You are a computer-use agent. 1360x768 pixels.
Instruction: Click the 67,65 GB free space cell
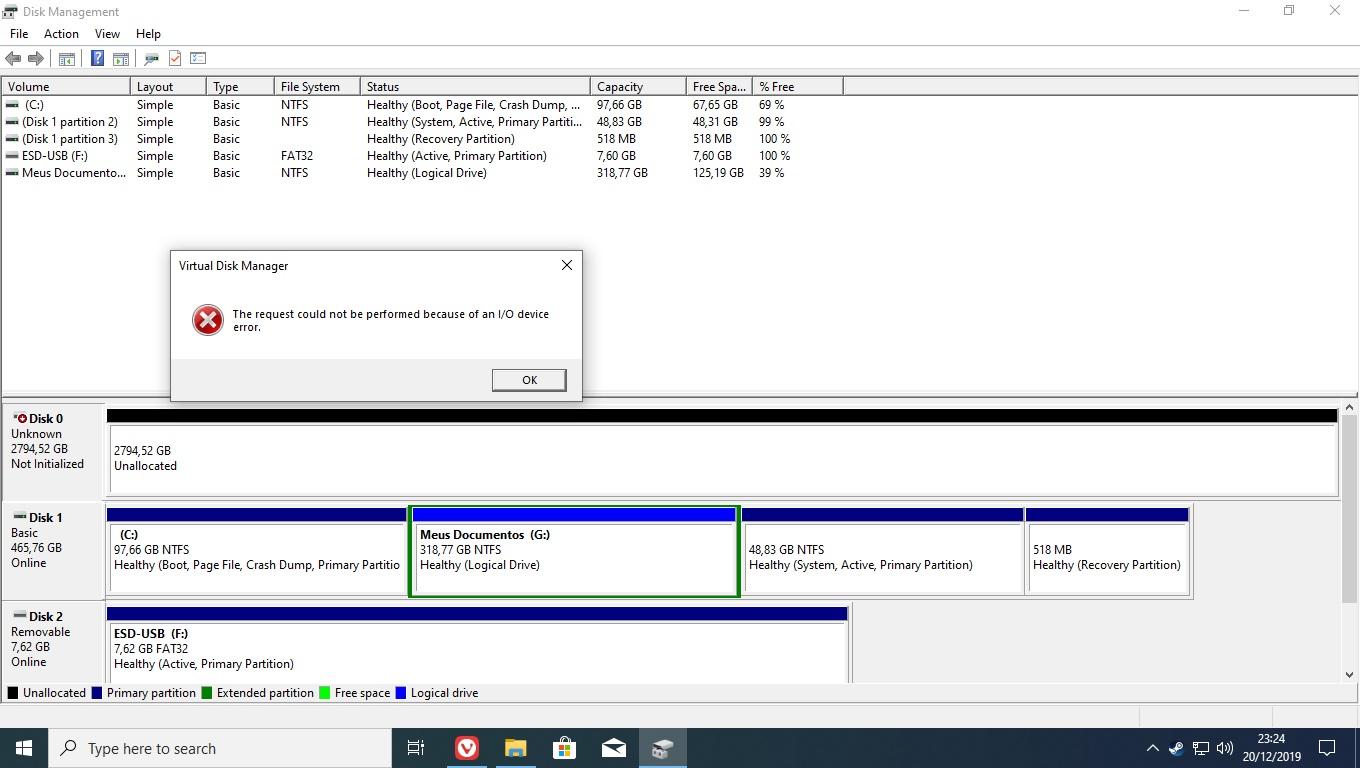pos(715,105)
